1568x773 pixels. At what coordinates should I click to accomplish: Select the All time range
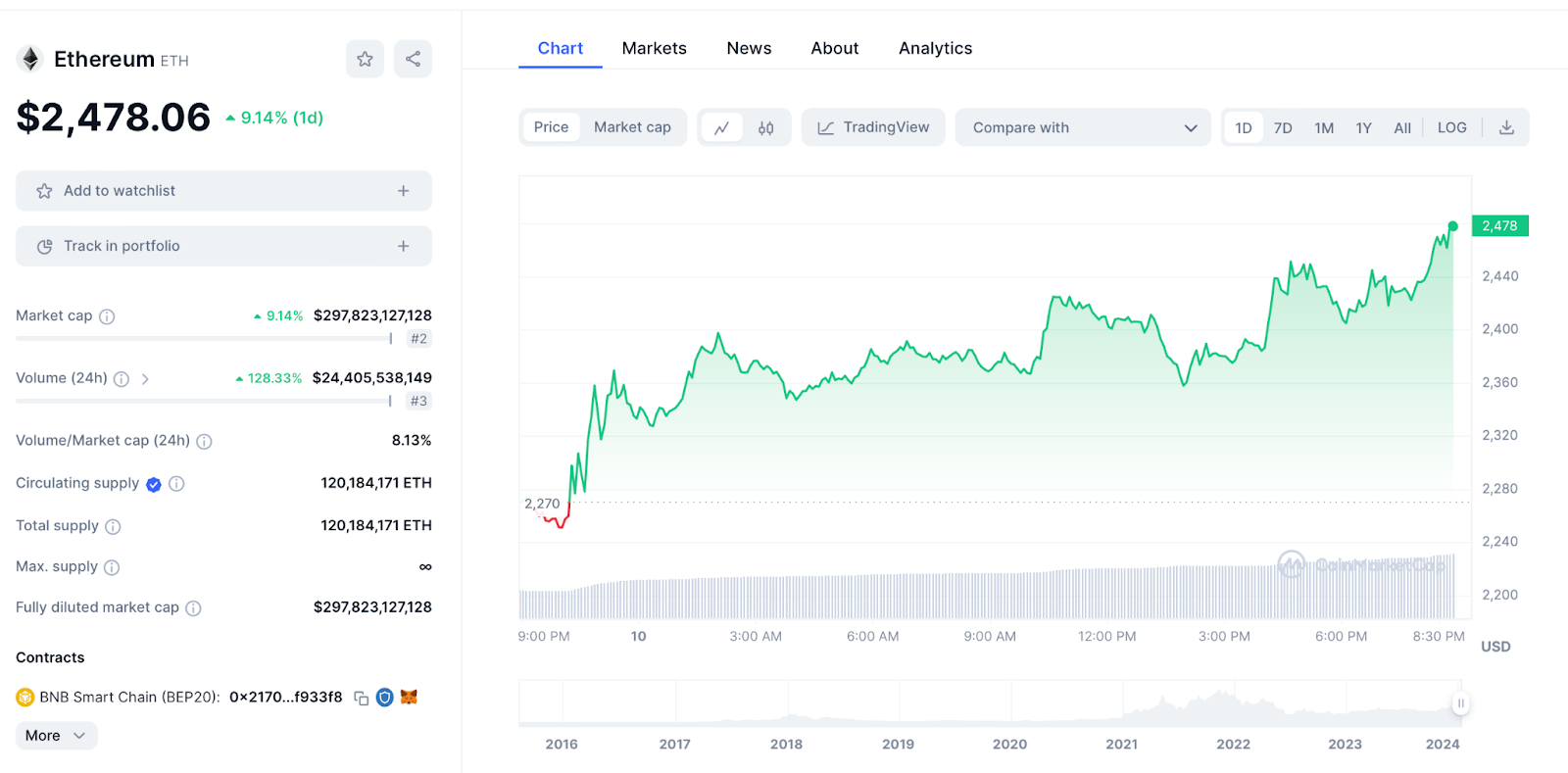click(x=1402, y=127)
